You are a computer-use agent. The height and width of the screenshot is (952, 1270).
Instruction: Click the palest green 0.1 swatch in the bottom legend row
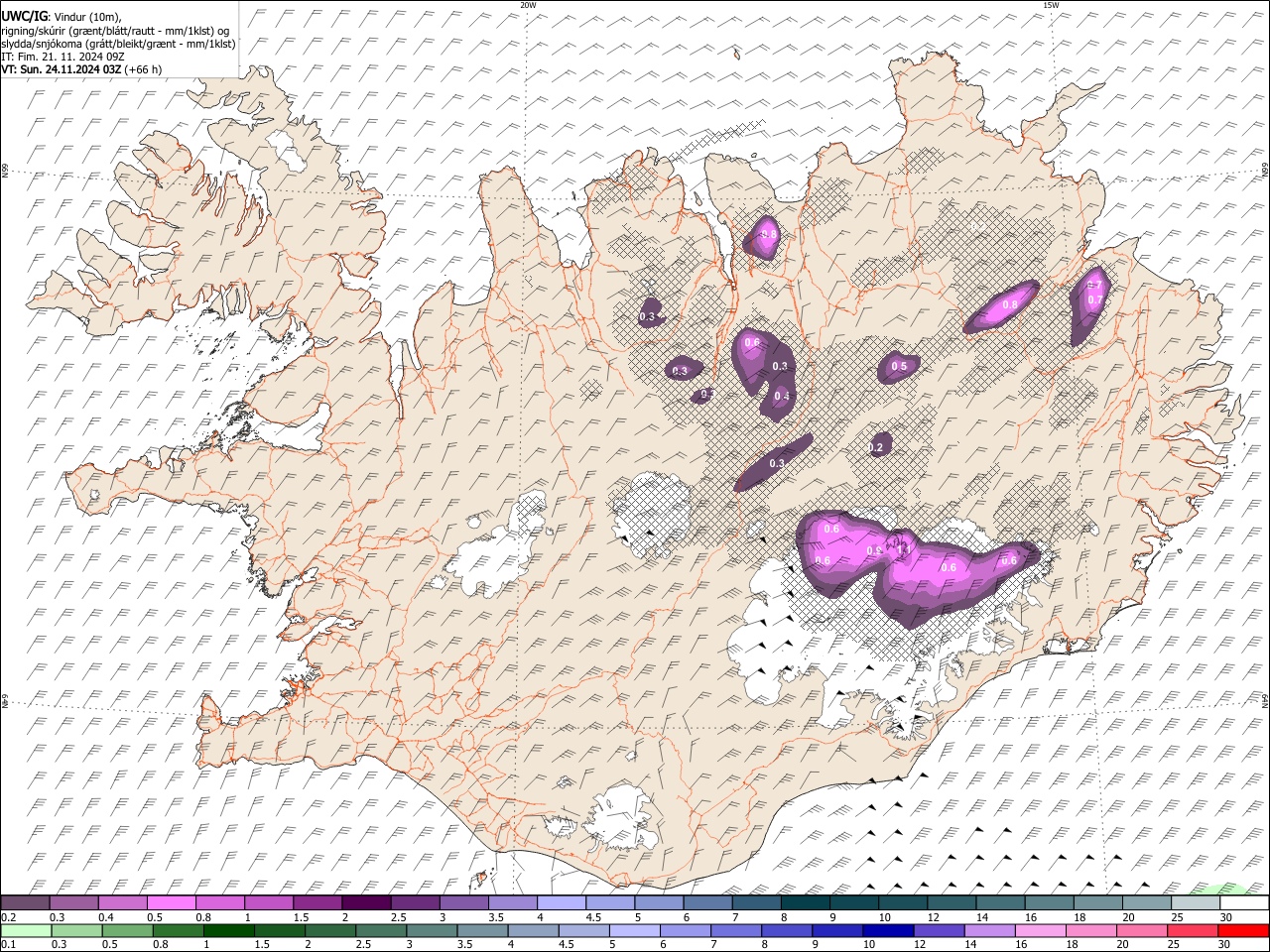point(26,931)
